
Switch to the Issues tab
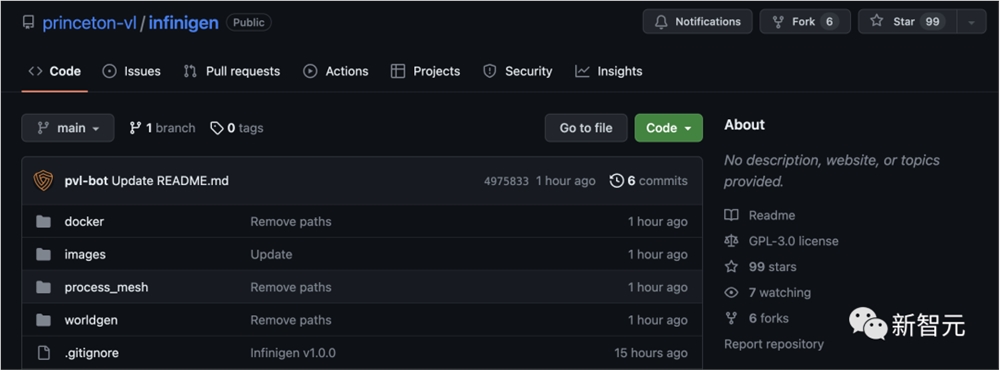(x=132, y=71)
